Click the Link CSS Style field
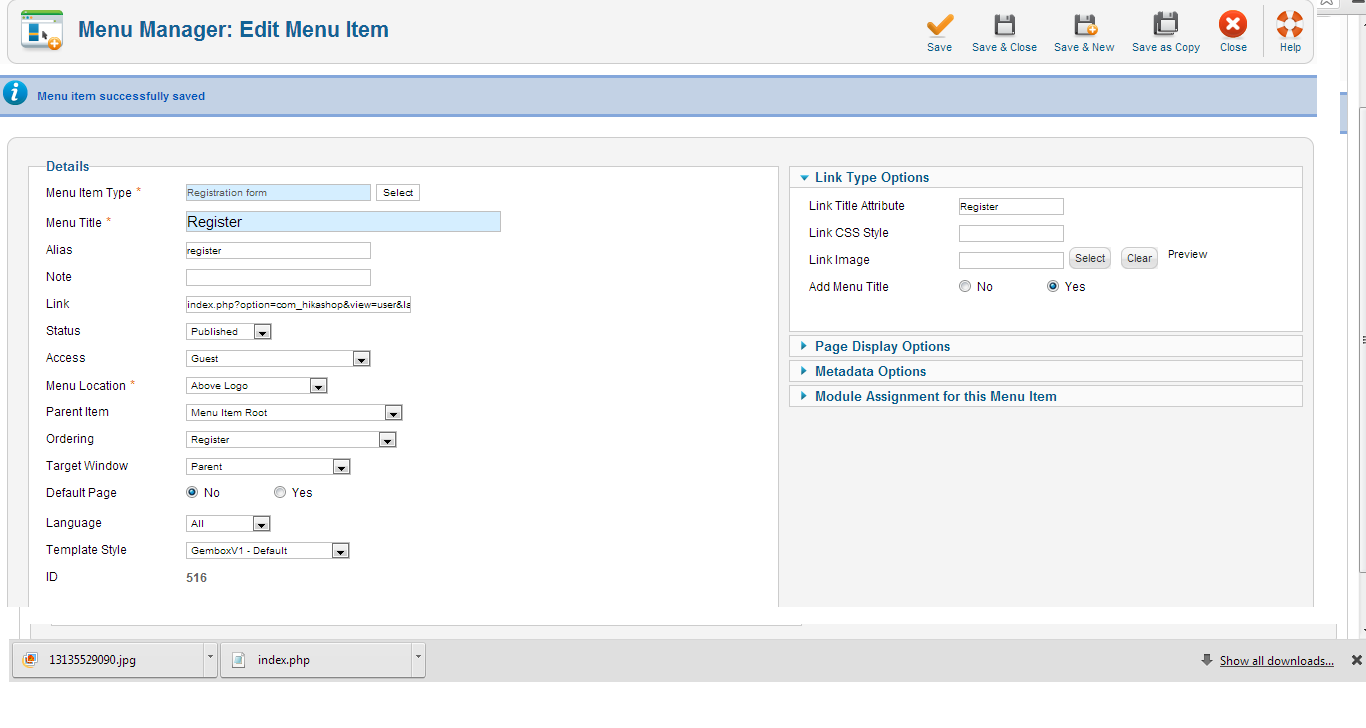The height and width of the screenshot is (728, 1366). coord(1011,233)
